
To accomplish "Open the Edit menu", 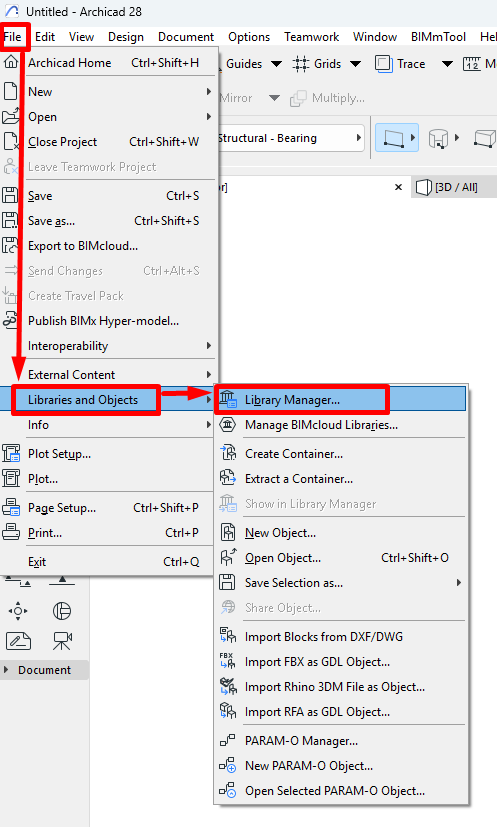I will pyautogui.click(x=45, y=37).
